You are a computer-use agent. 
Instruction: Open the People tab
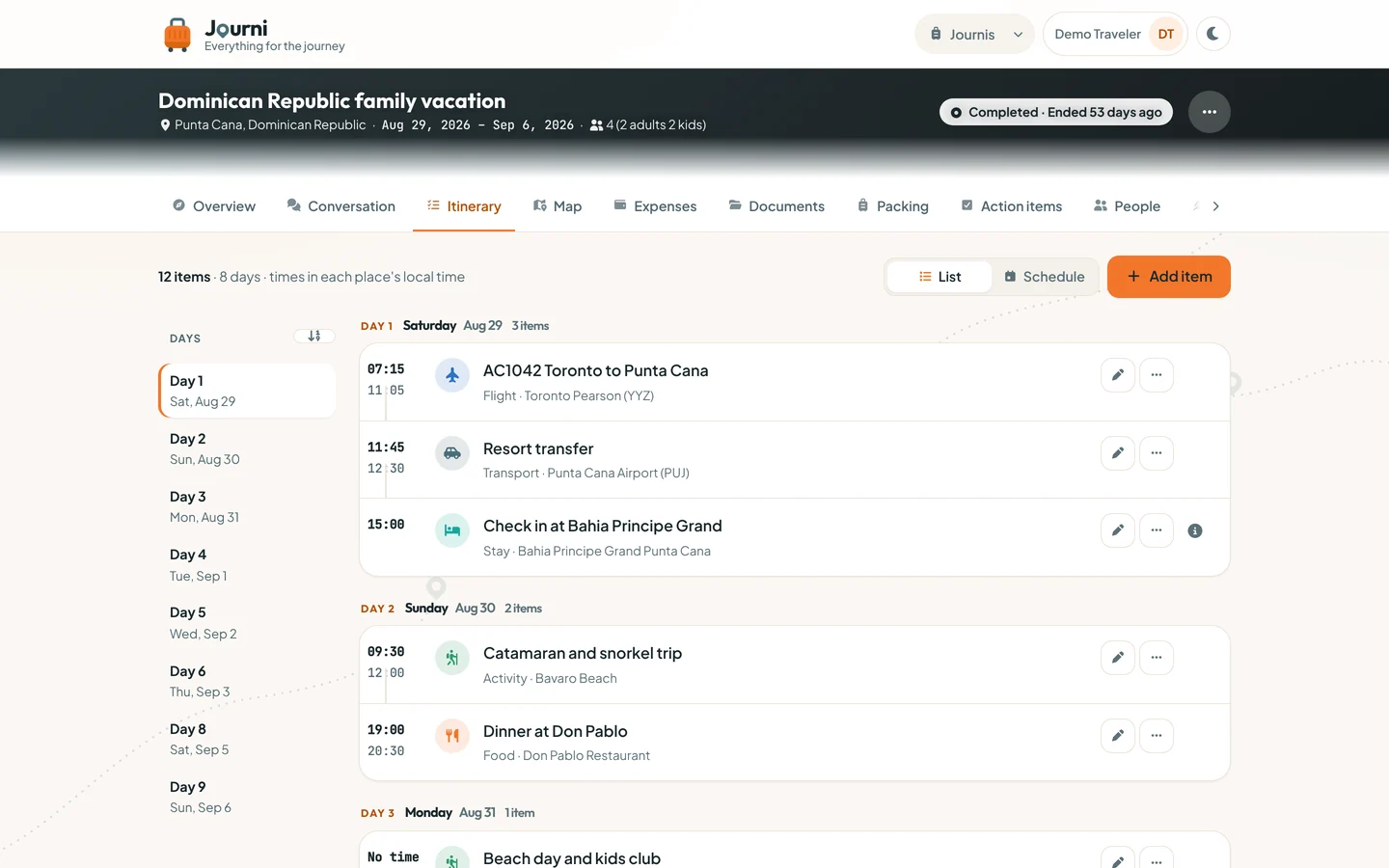pyautogui.click(x=1128, y=206)
